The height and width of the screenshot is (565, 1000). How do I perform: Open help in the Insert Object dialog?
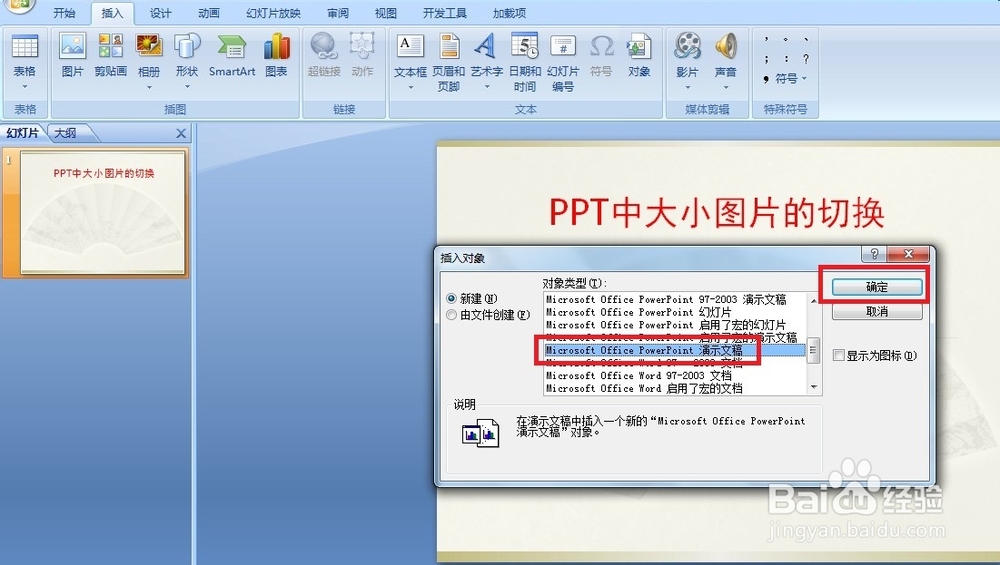tap(874, 254)
